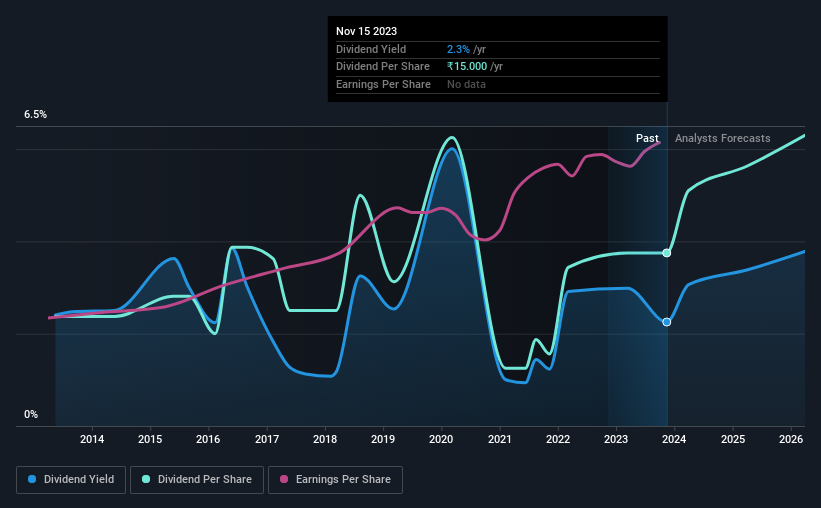Click the 2019 x-axis label
Viewport: 821px width, 508px height.
tap(383, 439)
